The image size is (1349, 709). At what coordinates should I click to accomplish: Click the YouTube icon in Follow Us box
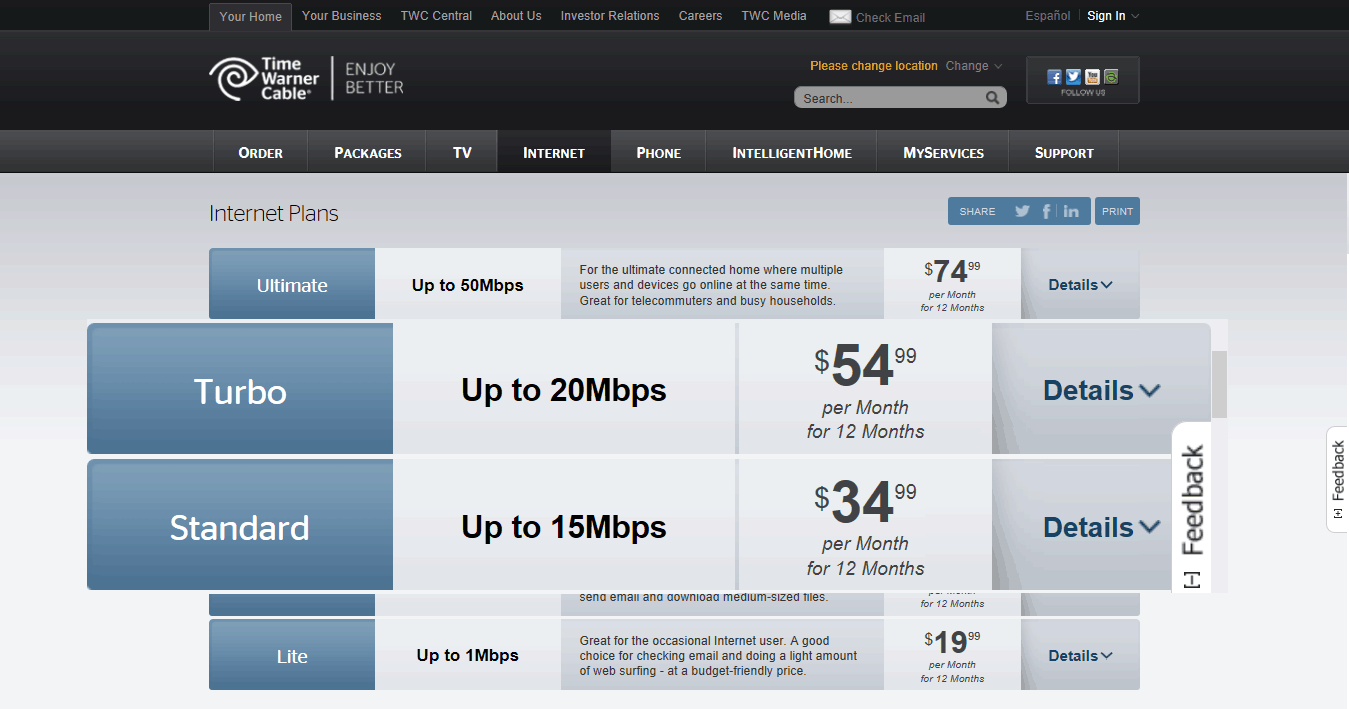(x=1092, y=77)
